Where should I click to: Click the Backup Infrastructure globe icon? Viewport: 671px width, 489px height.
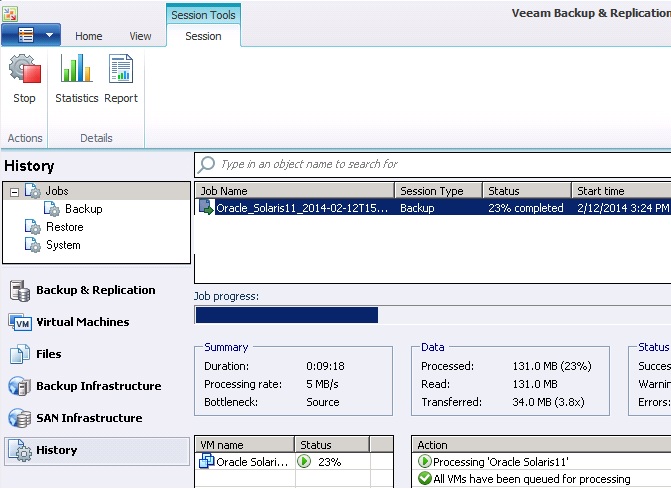19,386
